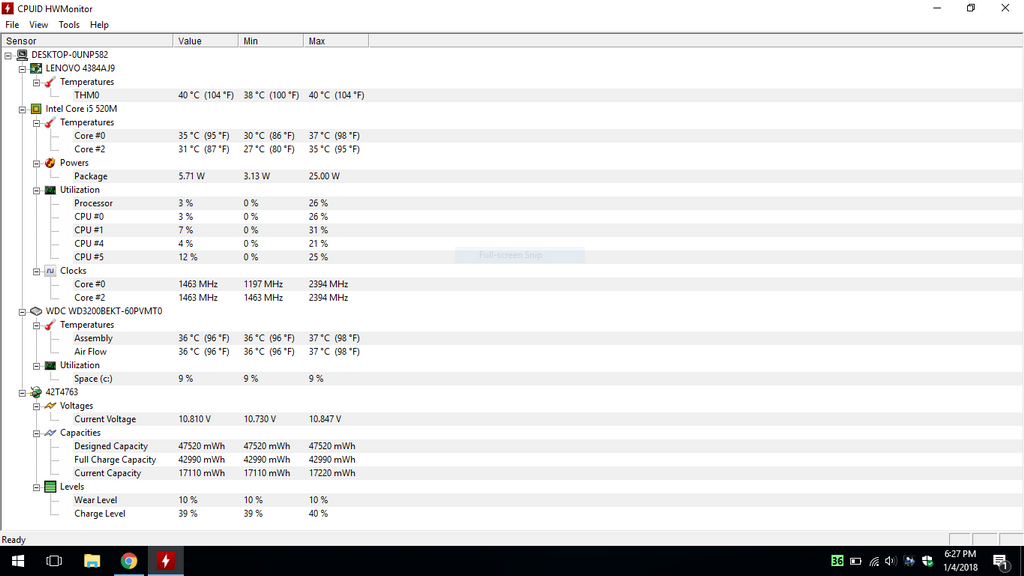Open File Explorer from the taskbar
The height and width of the screenshot is (576, 1024).
(92, 561)
